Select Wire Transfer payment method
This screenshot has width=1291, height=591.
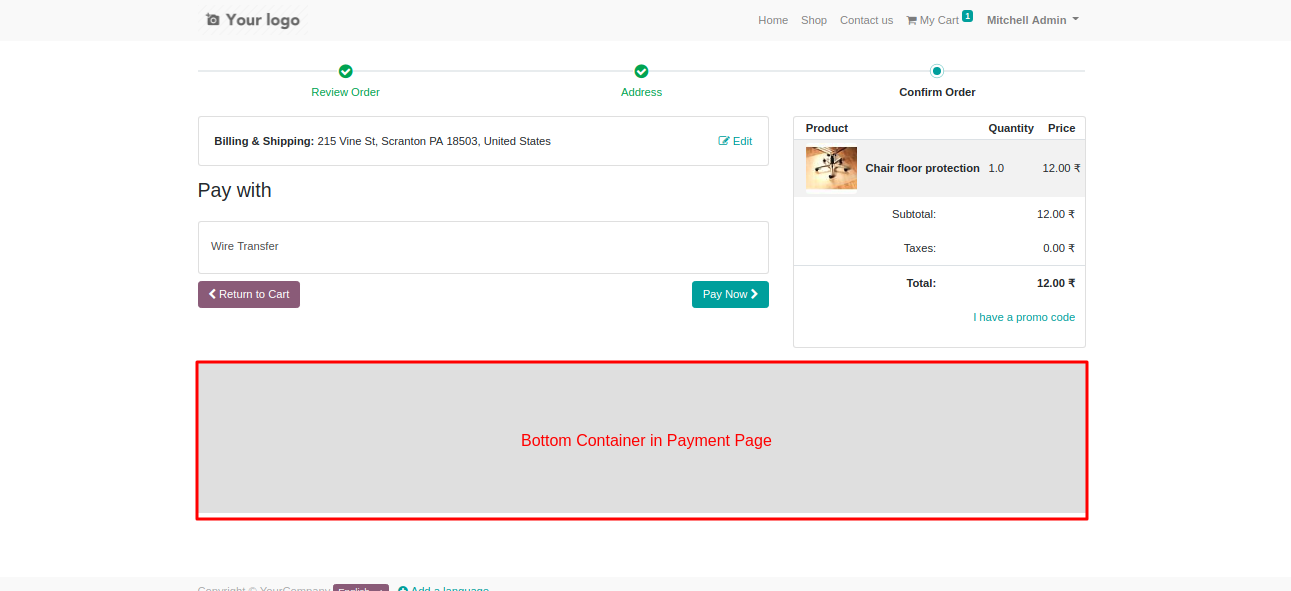(245, 246)
